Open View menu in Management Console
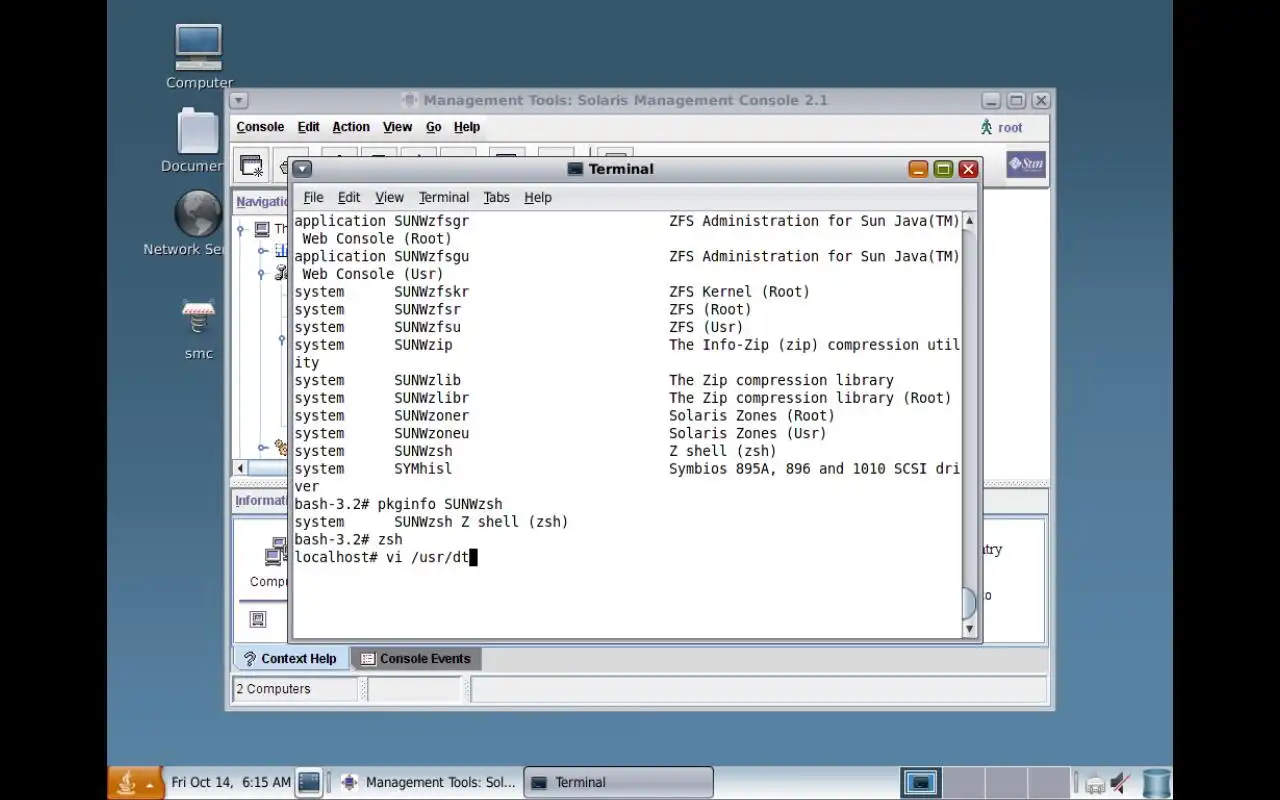The width and height of the screenshot is (1280, 800). pos(397,127)
